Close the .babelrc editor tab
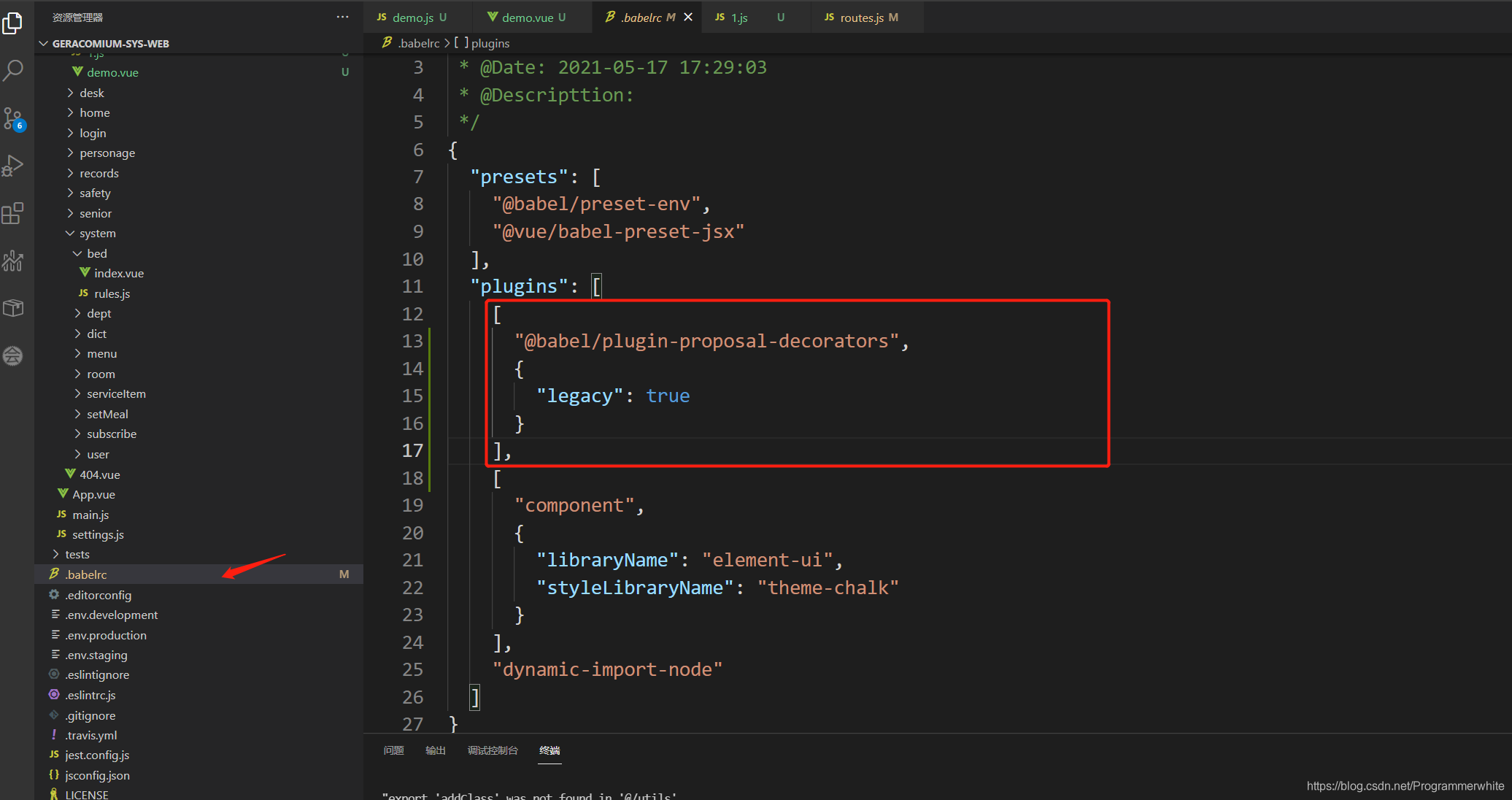1512x800 pixels. [x=688, y=17]
